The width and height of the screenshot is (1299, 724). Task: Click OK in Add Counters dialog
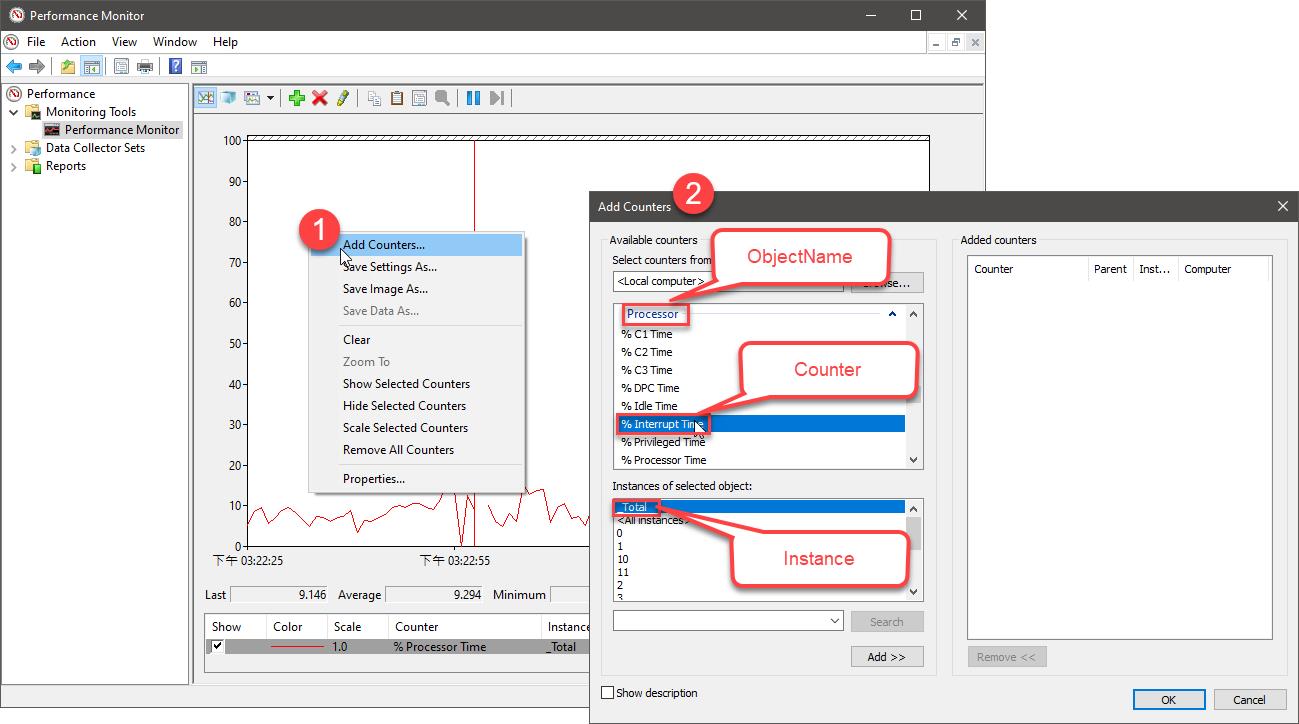[x=1167, y=700]
